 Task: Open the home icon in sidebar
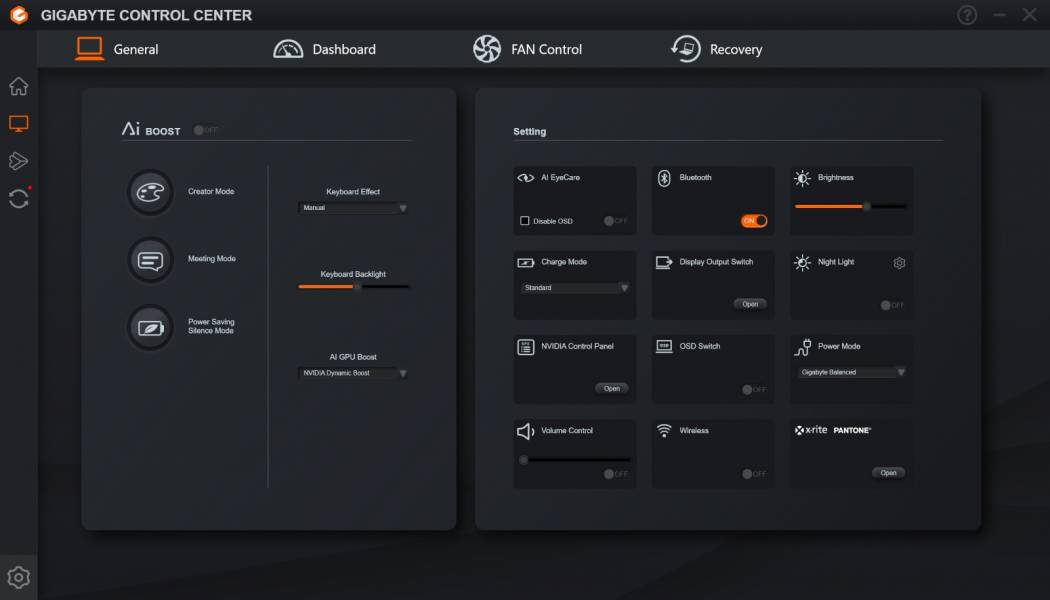click(x=18, y=86)
